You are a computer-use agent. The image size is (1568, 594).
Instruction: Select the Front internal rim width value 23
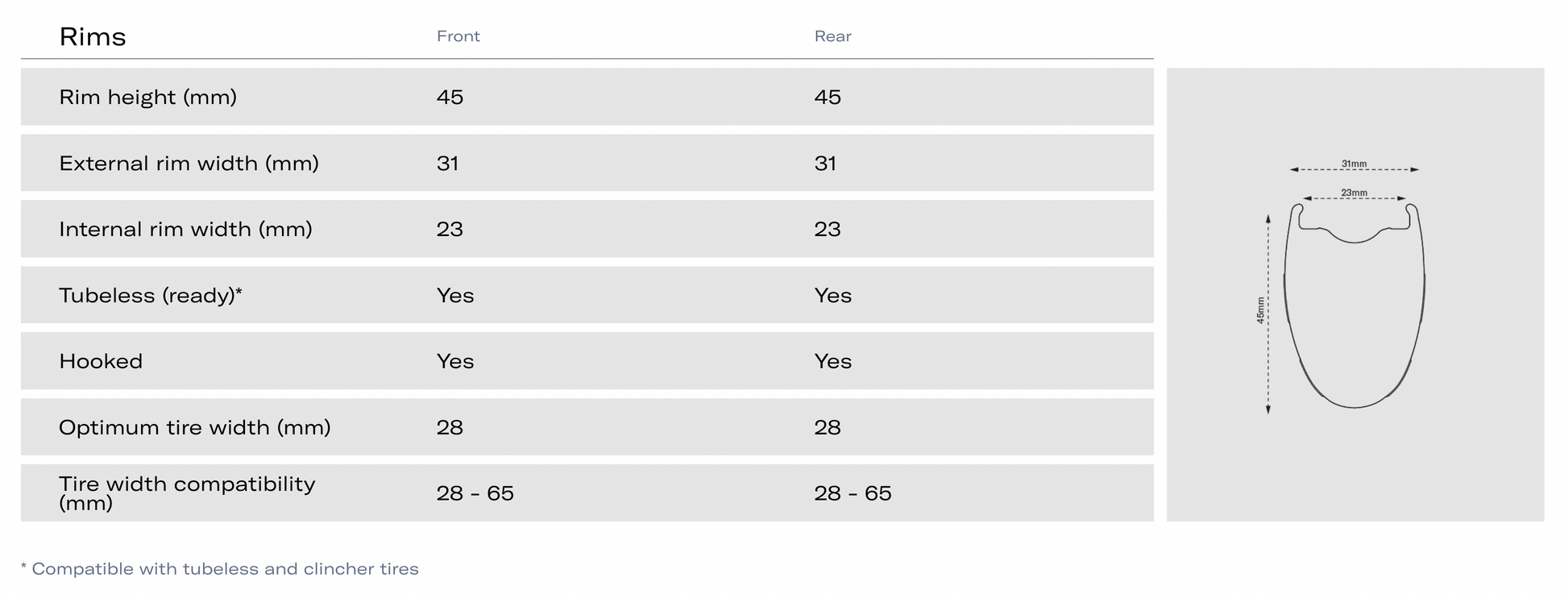[450, 230]
